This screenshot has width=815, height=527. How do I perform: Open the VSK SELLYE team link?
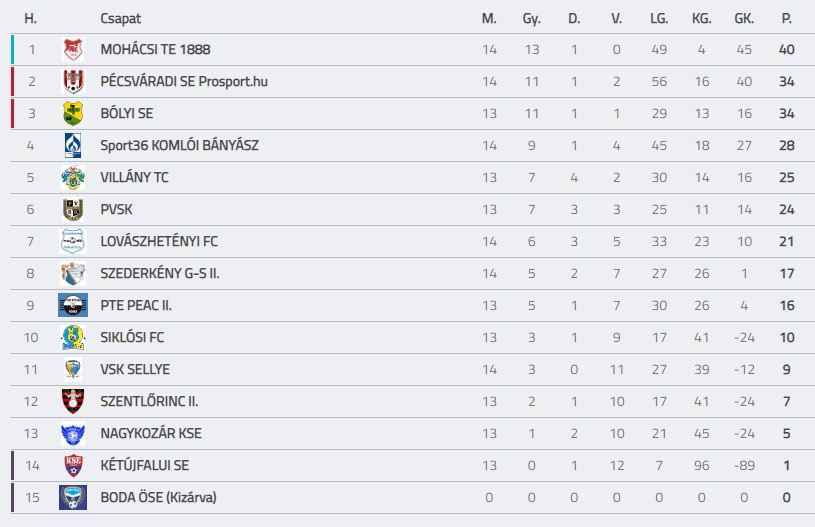click(135, 370)
